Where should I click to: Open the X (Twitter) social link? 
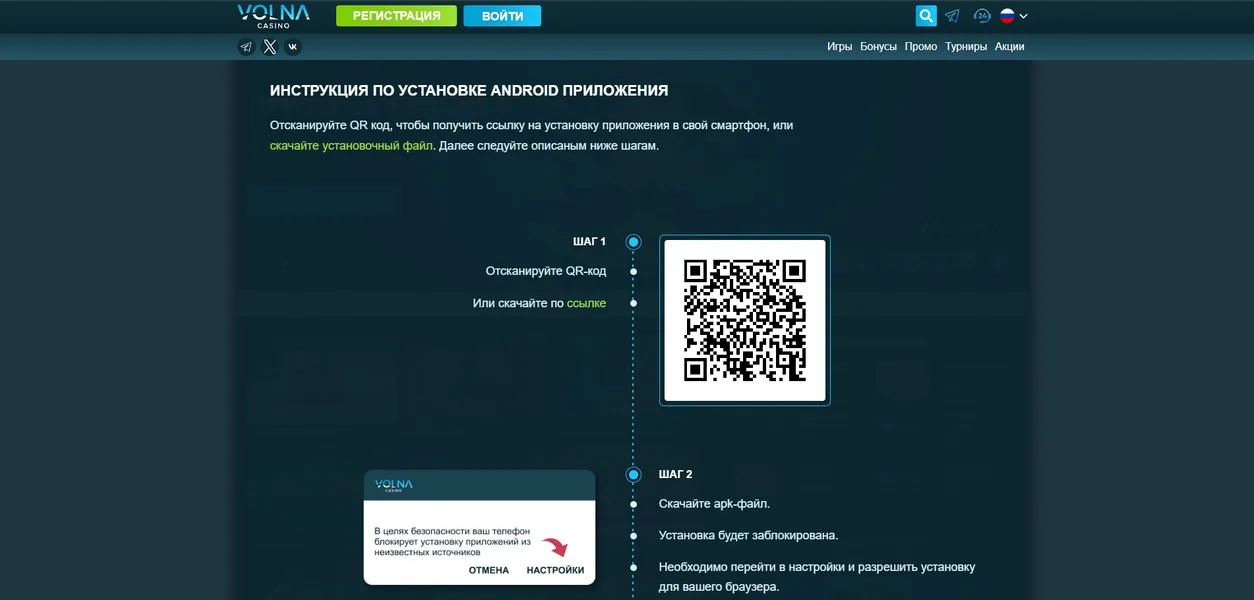click(x=270, y=47)
